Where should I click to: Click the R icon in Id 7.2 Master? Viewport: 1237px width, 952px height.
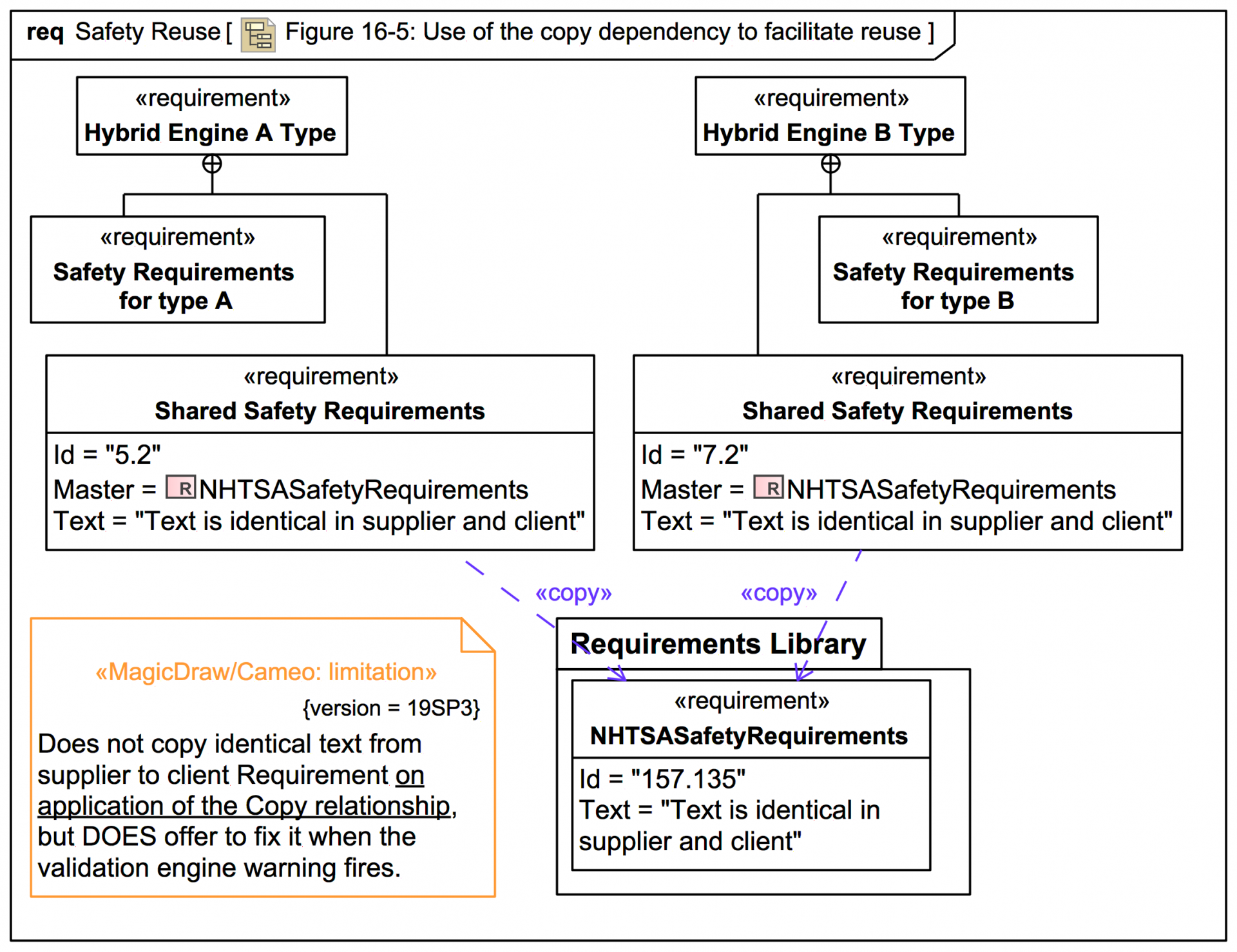tap(769, 488)
